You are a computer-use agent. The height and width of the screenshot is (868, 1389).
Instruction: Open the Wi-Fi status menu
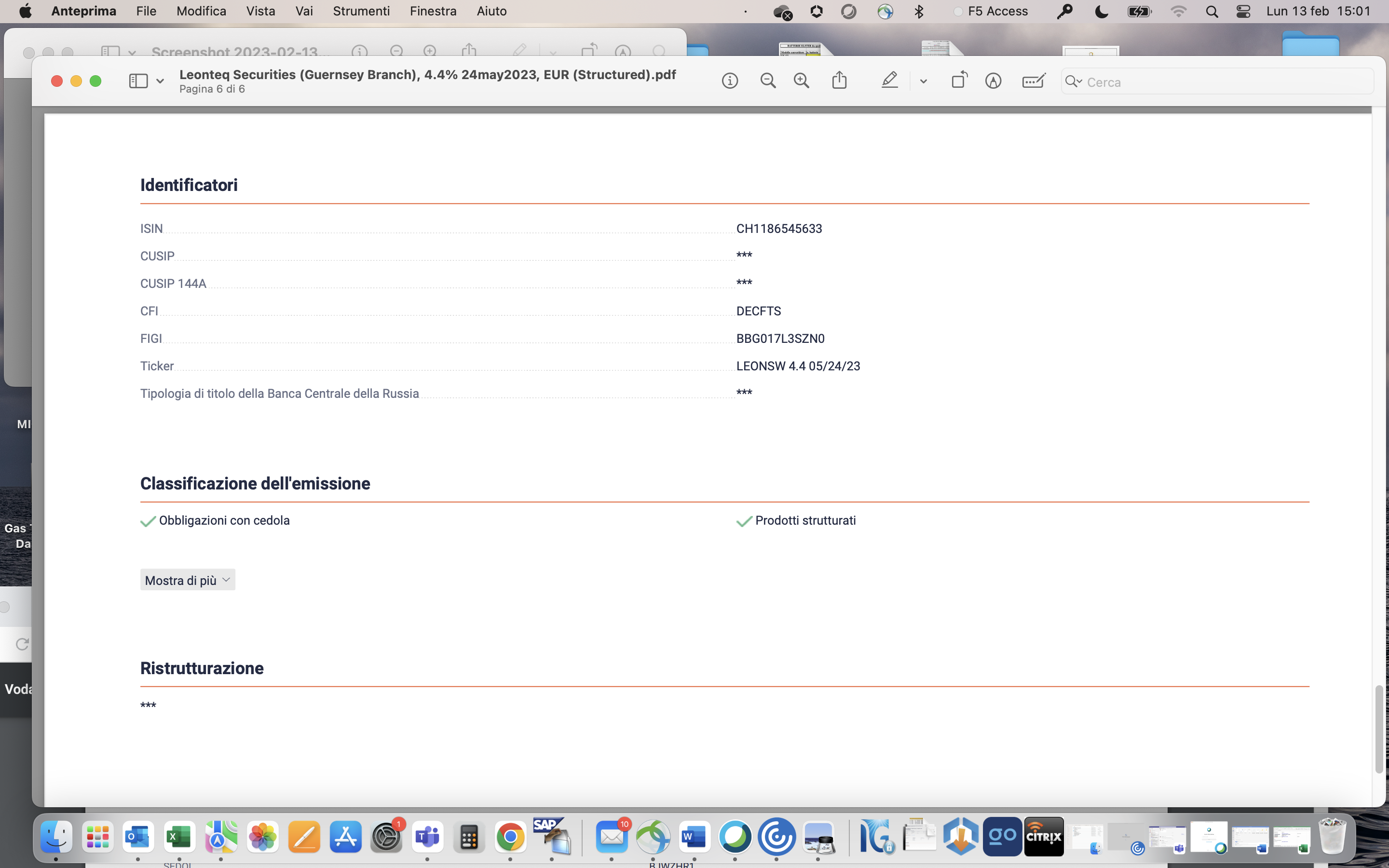pos(1178,12)
